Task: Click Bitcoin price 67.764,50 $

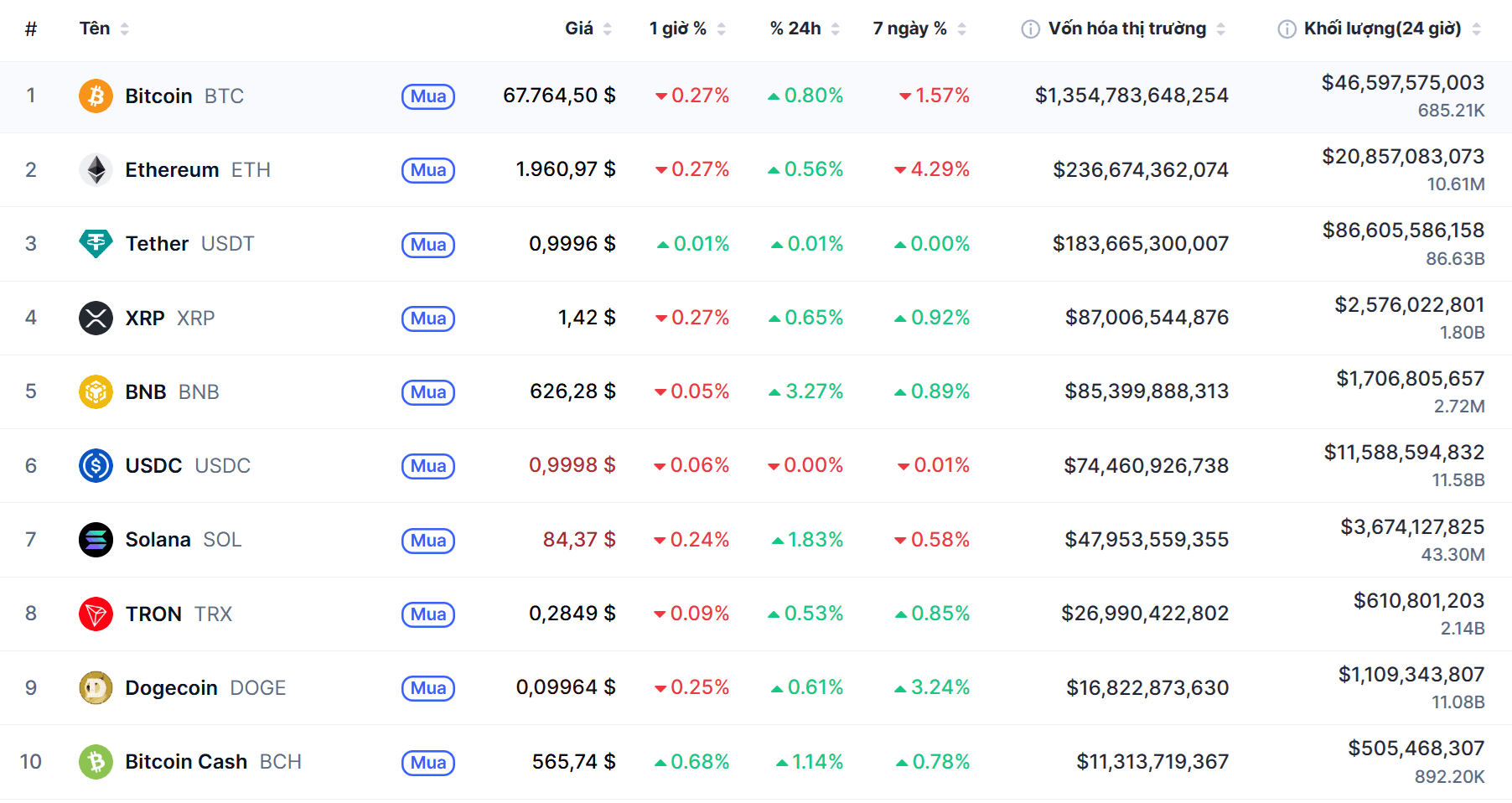Action: (x=559, y=96)
